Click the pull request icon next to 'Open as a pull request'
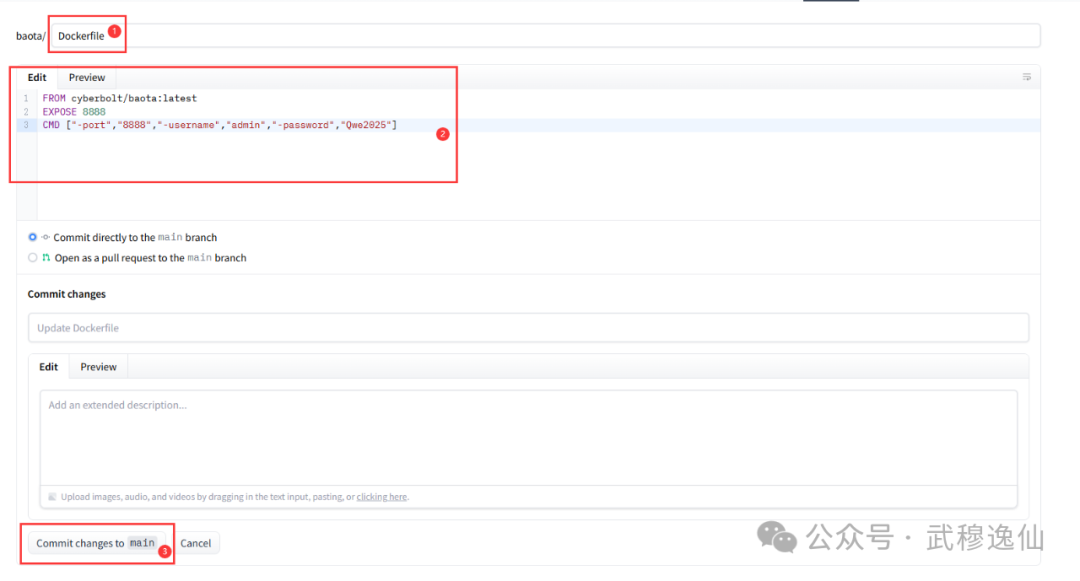Screen dimensions: 1080x581 pos(46,257)
